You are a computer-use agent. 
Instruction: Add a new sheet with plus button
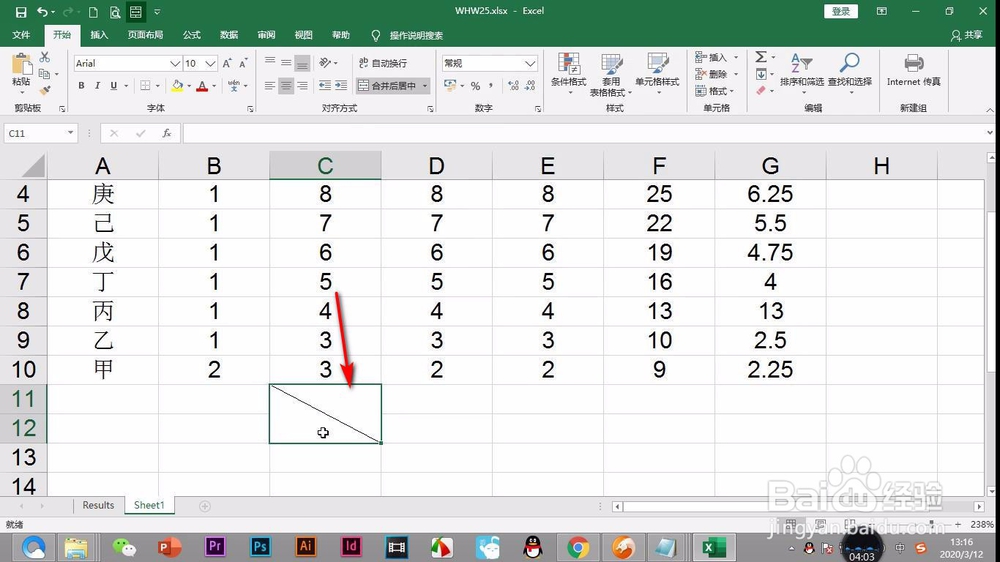coord(205,506)
